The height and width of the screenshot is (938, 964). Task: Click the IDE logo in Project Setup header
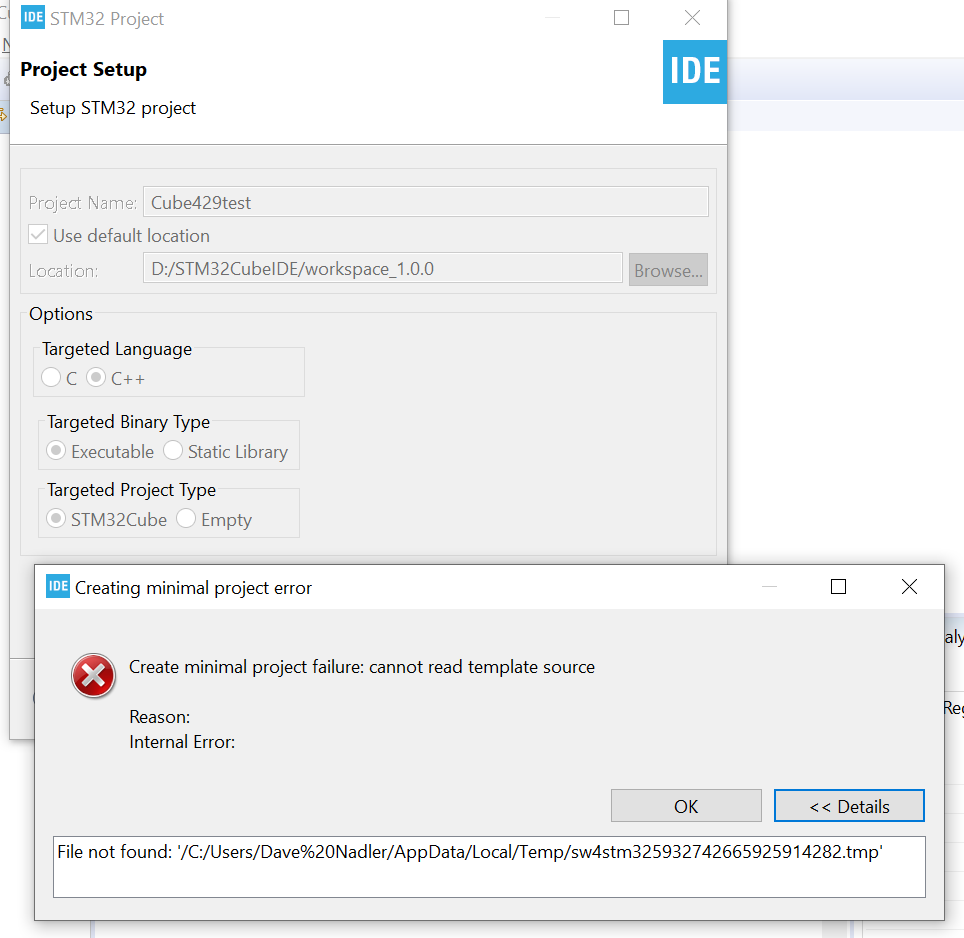tap(694, 71)
